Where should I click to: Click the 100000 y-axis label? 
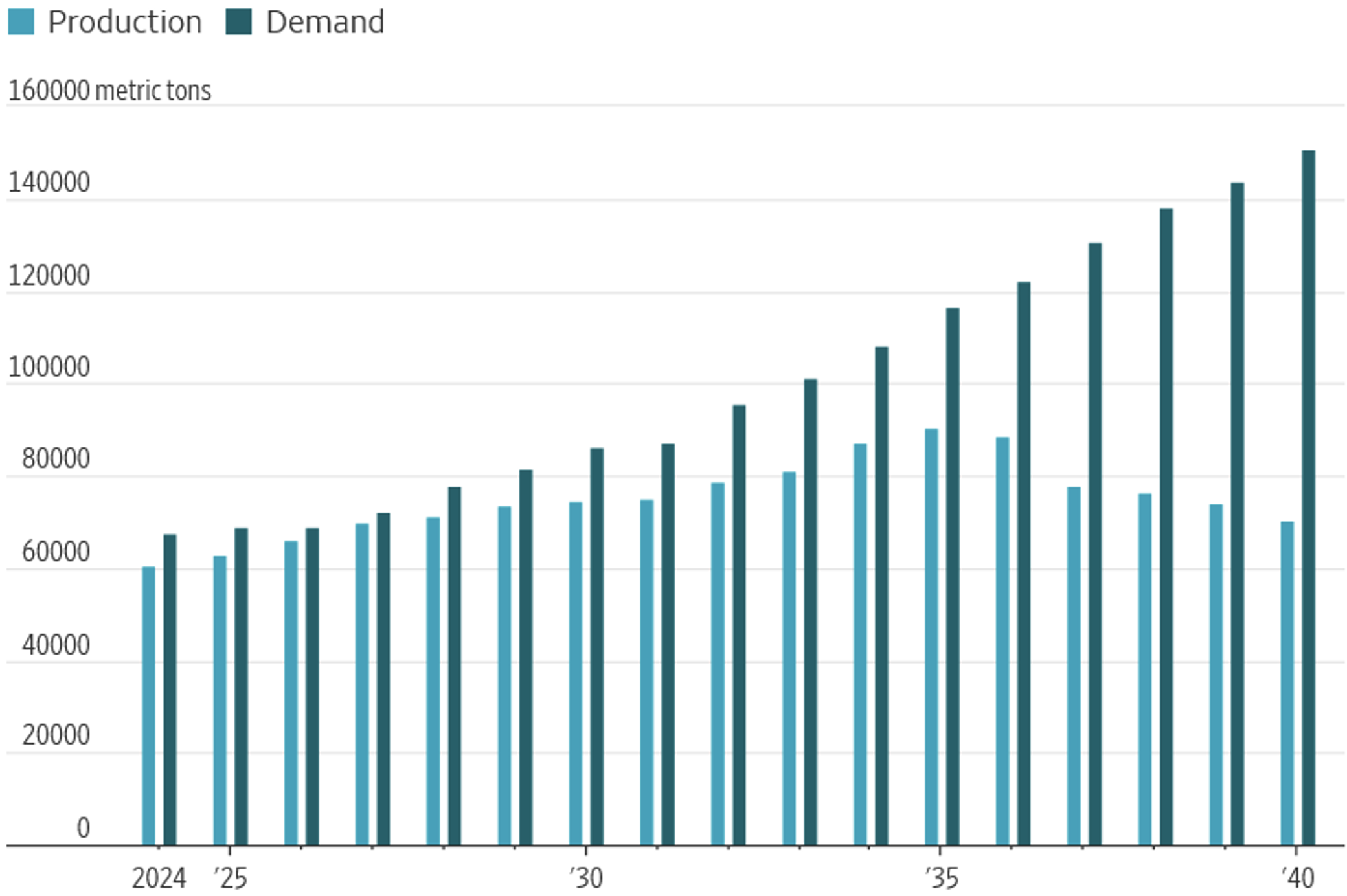point(49,368)
